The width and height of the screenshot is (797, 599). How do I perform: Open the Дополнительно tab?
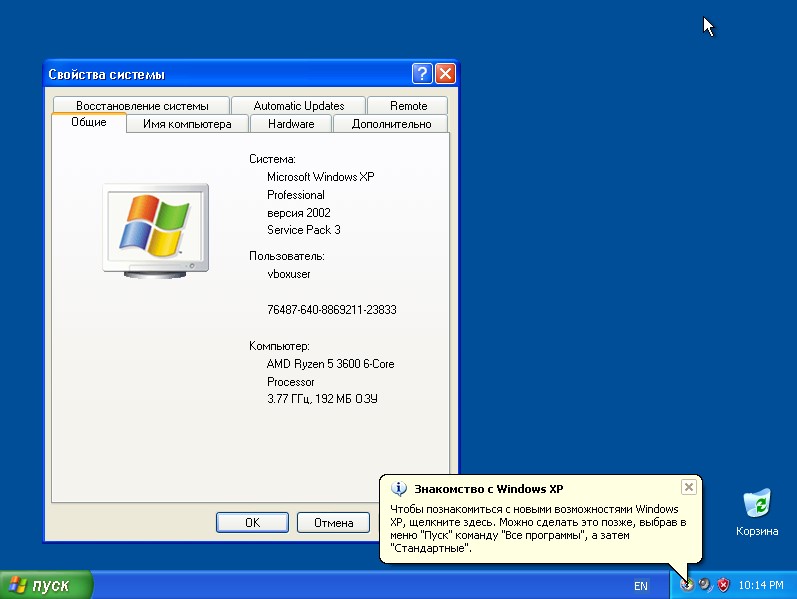click(x=391, y=124)
